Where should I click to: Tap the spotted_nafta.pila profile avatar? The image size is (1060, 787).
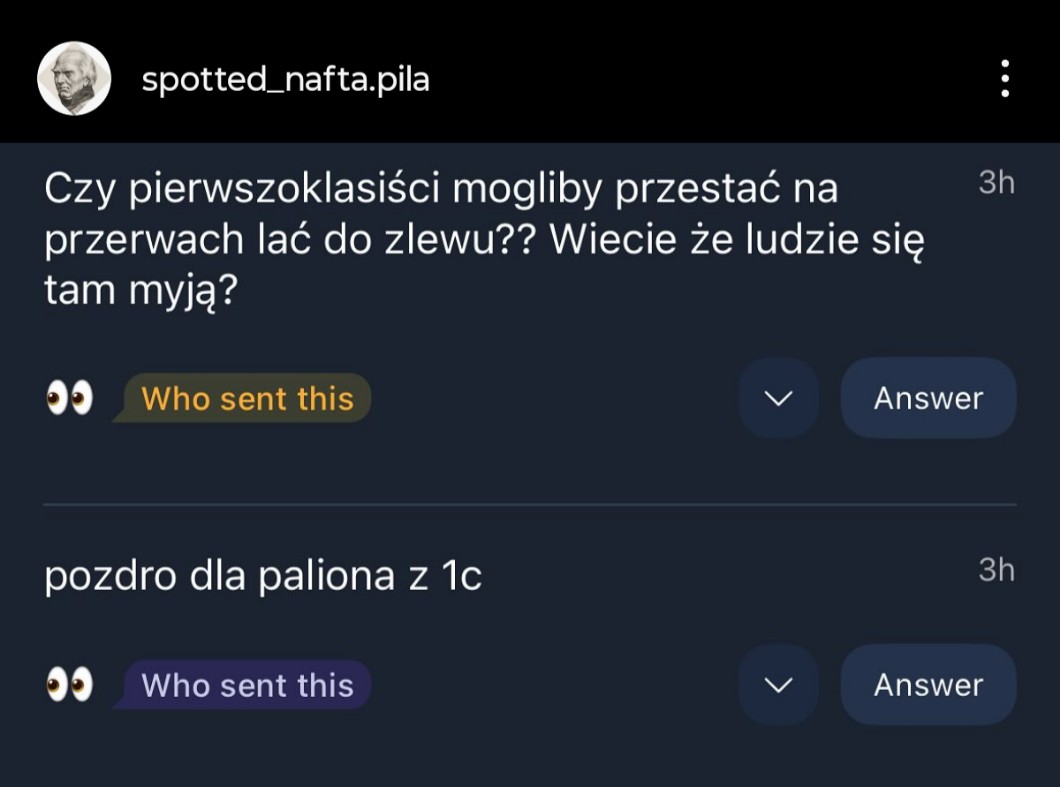[74, 78]
